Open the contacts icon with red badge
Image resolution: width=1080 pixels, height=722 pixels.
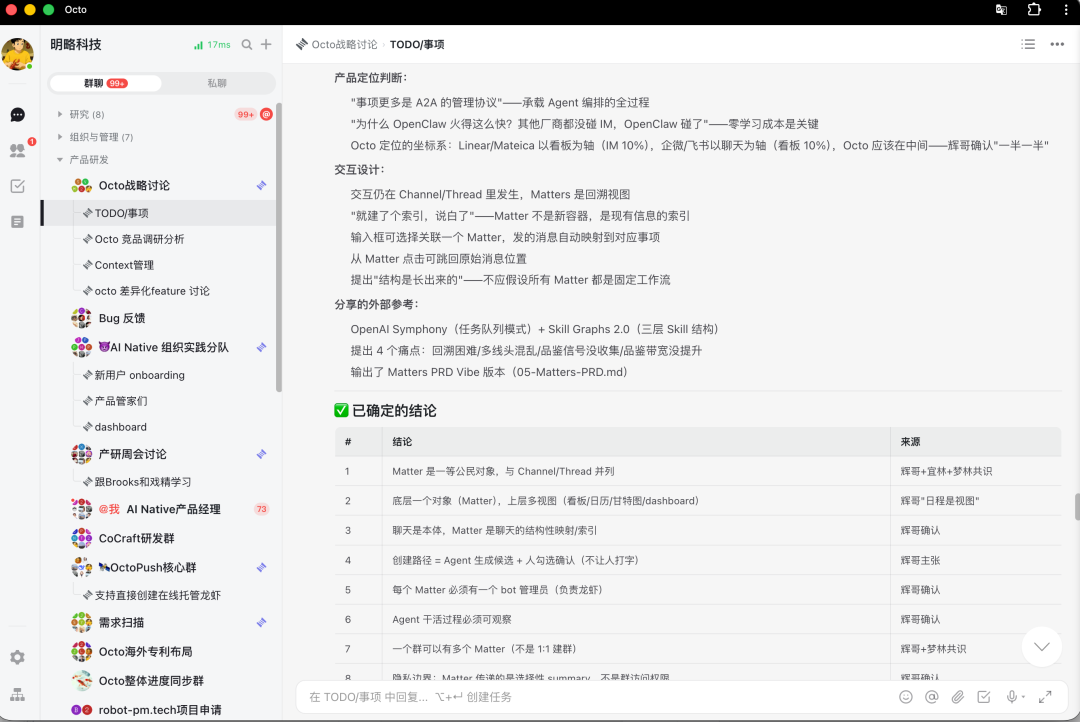18,150
